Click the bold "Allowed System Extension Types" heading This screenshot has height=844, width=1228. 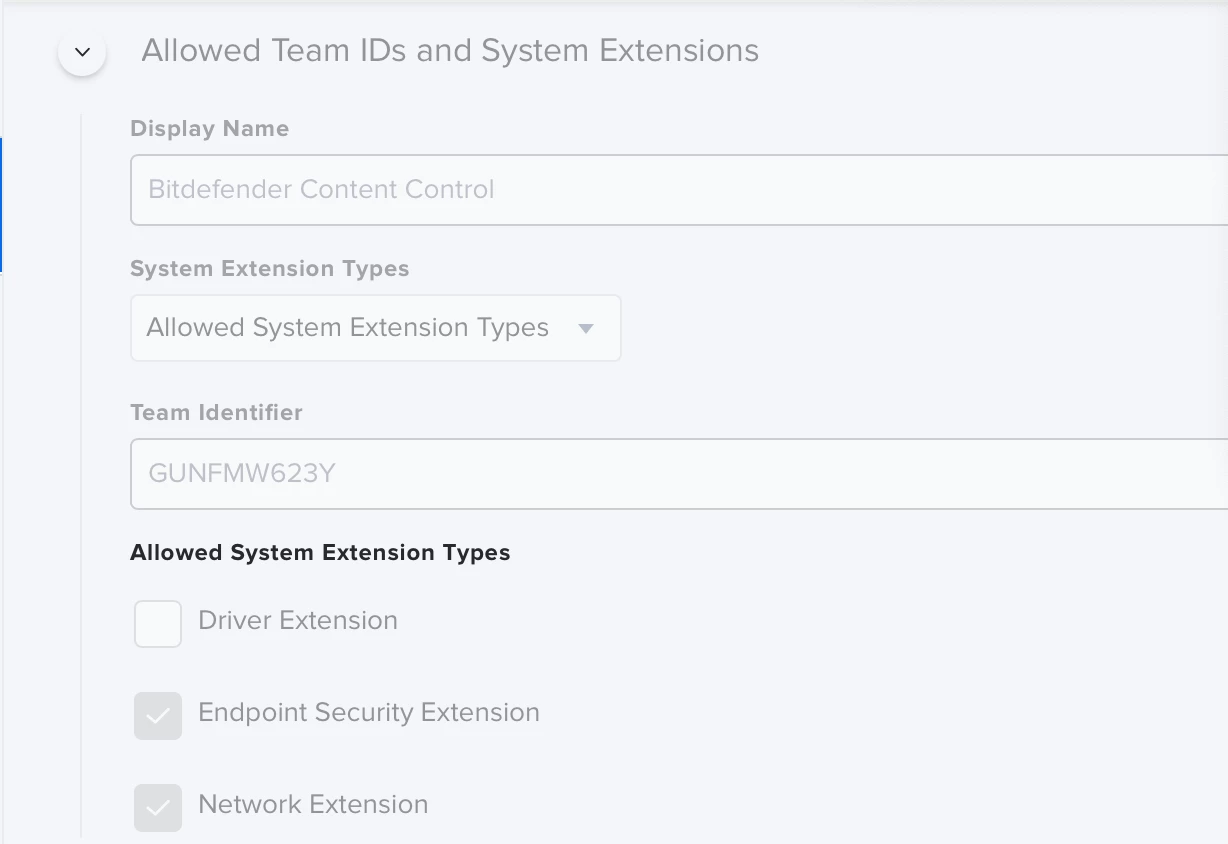coord(320,553)
